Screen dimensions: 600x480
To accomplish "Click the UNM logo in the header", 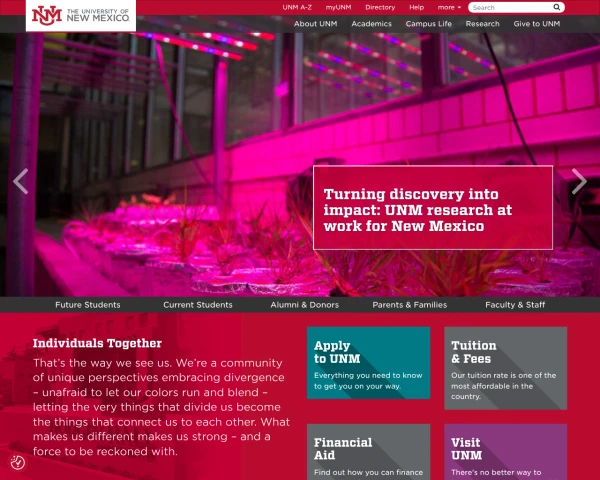I will coord(80,15).
